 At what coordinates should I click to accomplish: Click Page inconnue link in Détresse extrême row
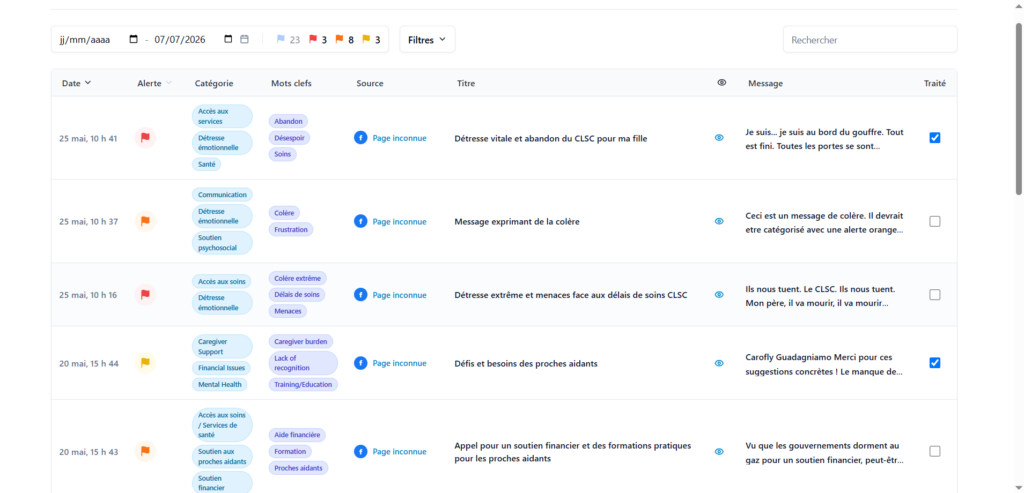click(399, 294)
